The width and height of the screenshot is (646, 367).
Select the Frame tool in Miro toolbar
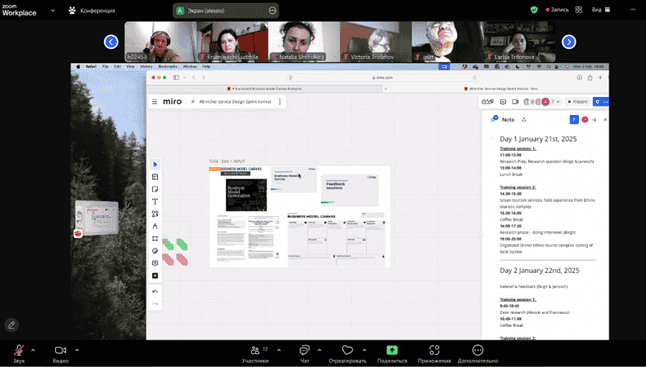pos(155,238)
